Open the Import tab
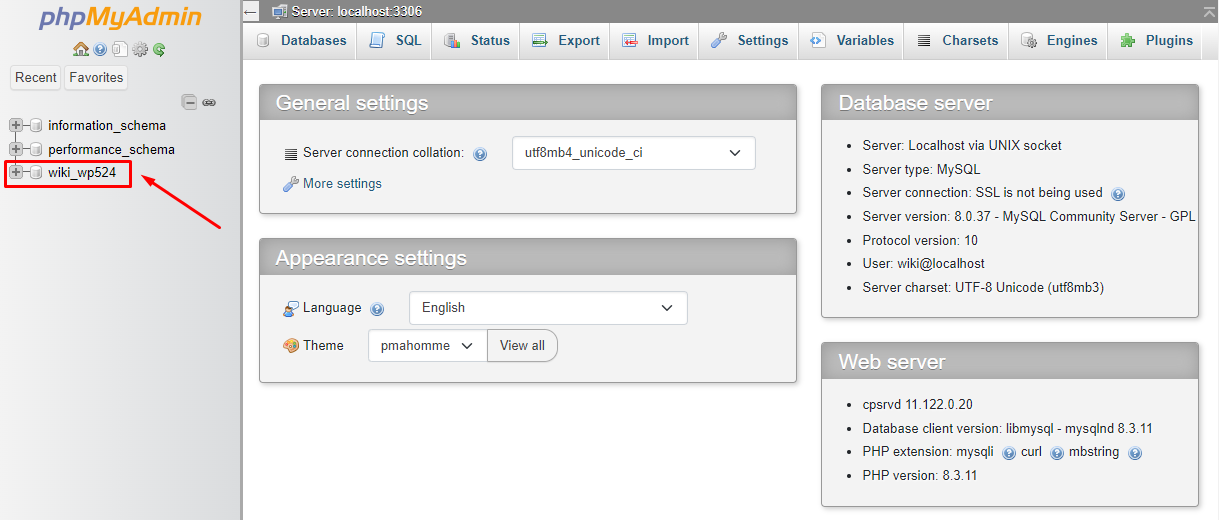1219x520 pixels. (x=655, y=41)
